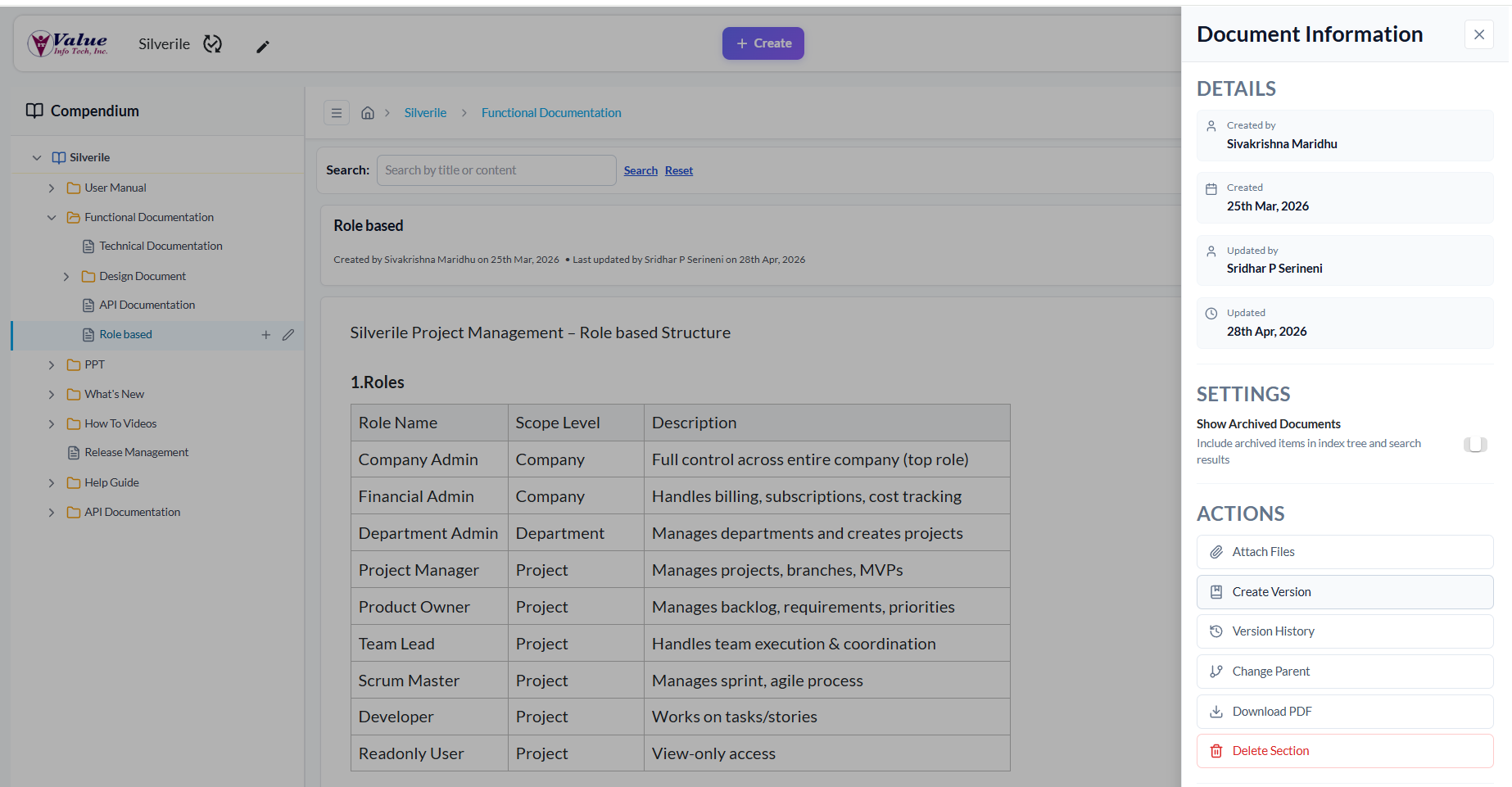
Task: Click Delete Section button
Action: (x=1345, y=751)
